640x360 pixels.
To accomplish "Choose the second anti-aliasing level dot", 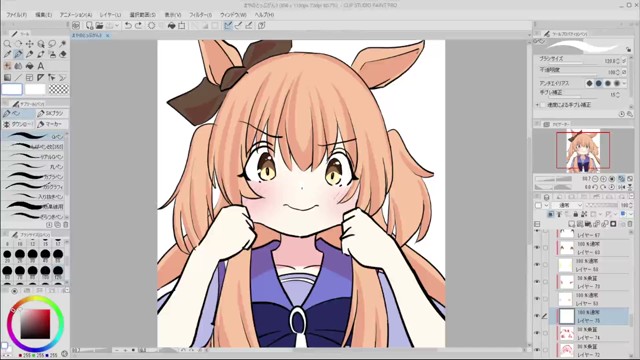I will (x=598, y=83).
